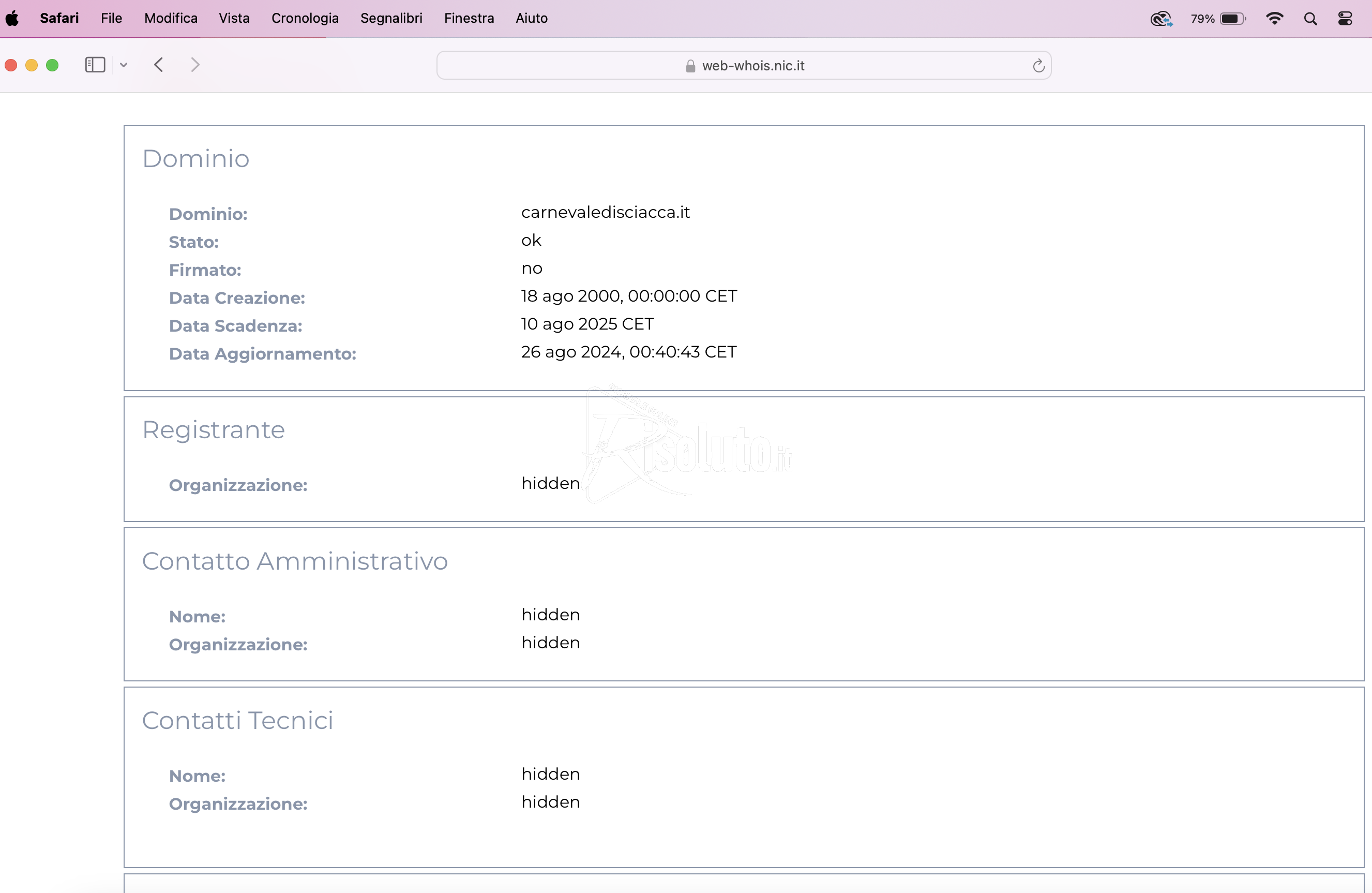Open the sidebar options dropdown chevron
The height and width of the screenshot is (893, 1372).
[124, 65]
